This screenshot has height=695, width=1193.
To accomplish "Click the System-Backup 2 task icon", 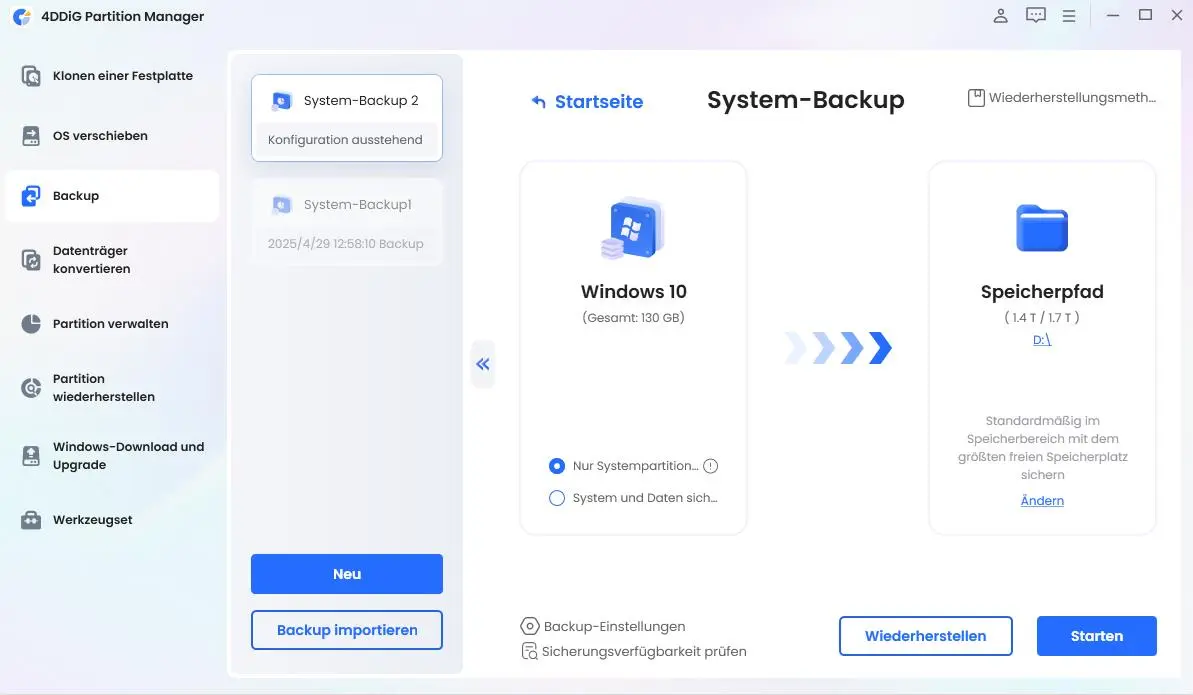I will [x=282, y=100].
